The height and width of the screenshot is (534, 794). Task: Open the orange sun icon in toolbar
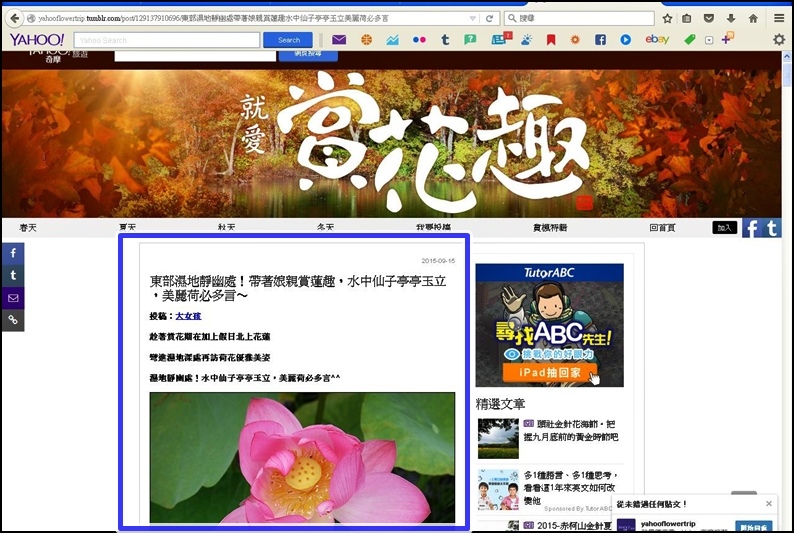click(x=575, y=39)
